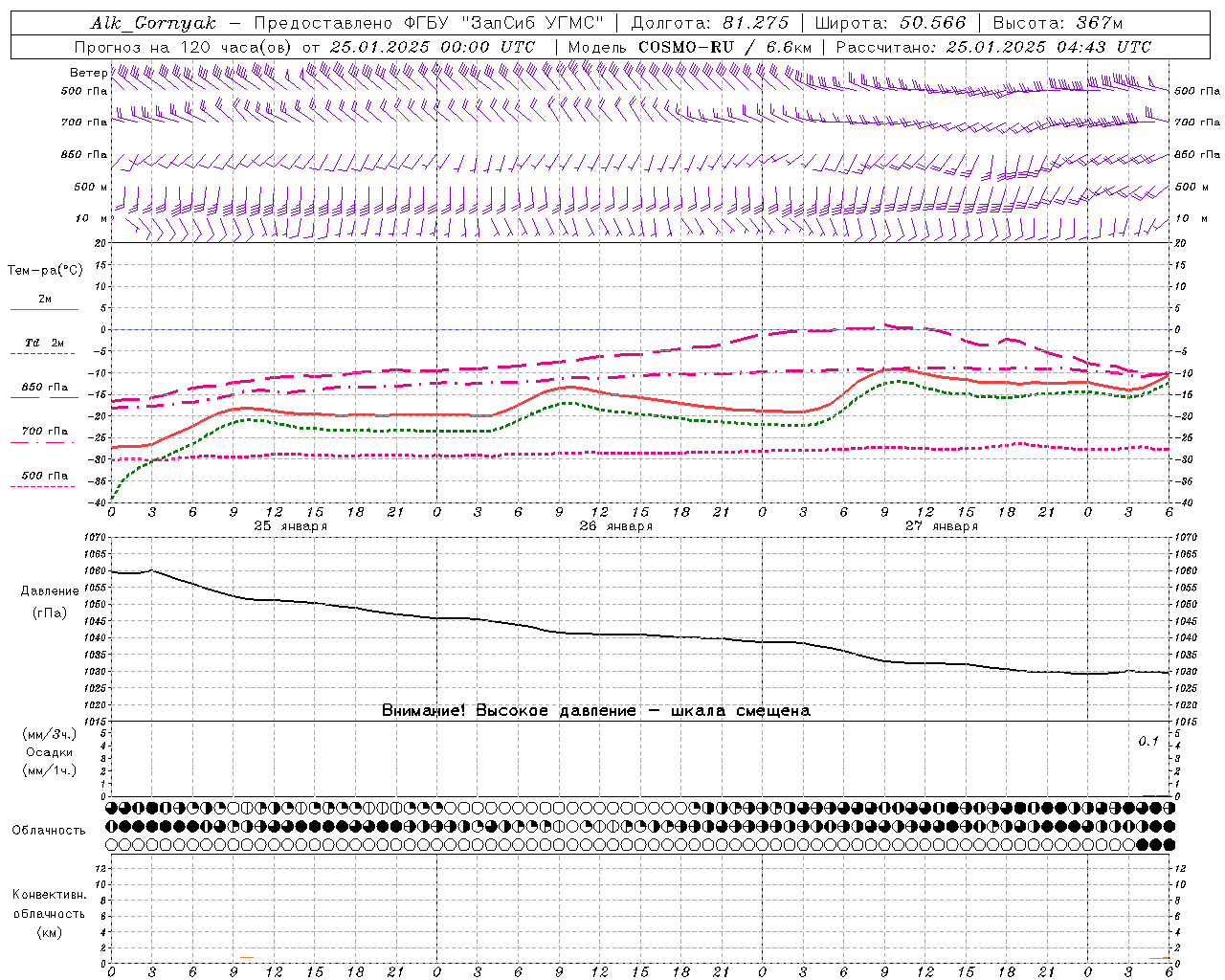
Task: Click the station name "Alk_Gornyak" in the header
Action: [153, 23]
